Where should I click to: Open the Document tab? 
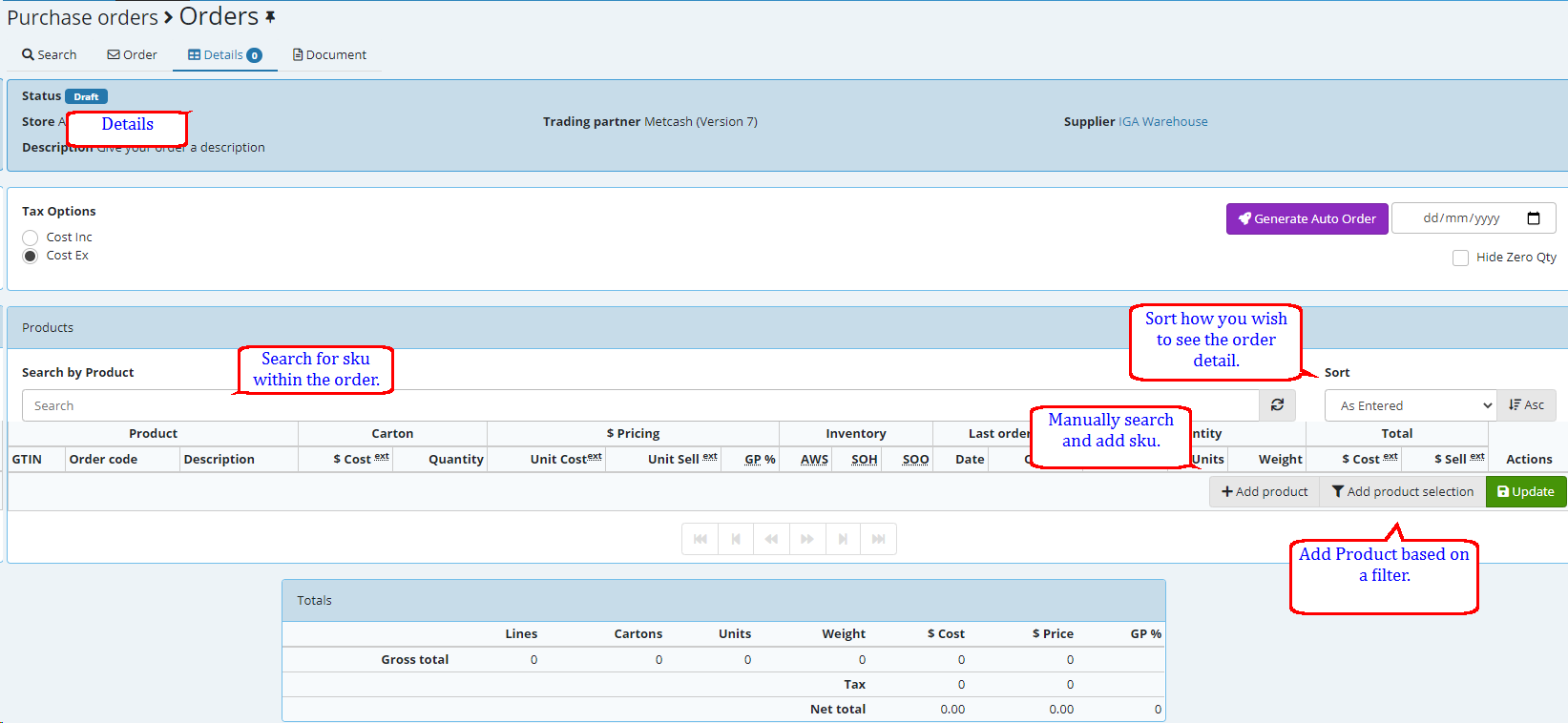point(329,54)
